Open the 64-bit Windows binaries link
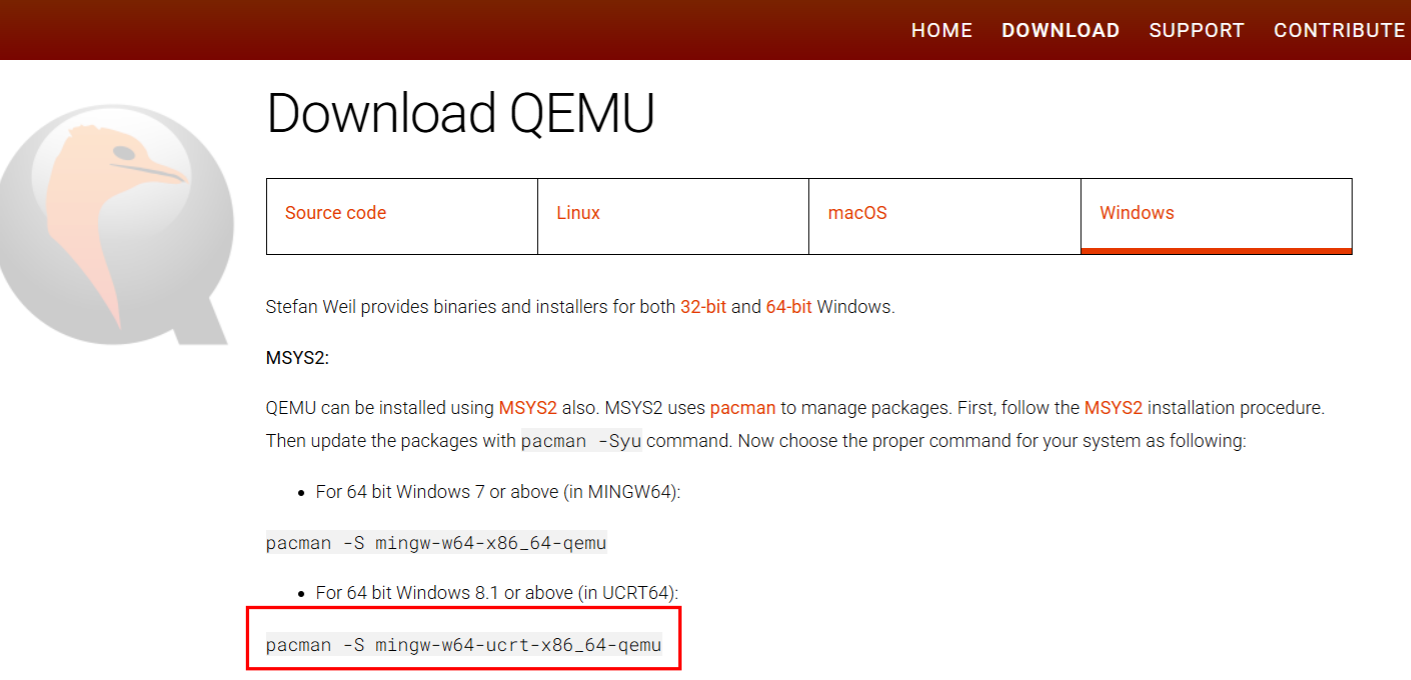The width and height of the screenshot is (1411, 680). (x=789, y=307)
